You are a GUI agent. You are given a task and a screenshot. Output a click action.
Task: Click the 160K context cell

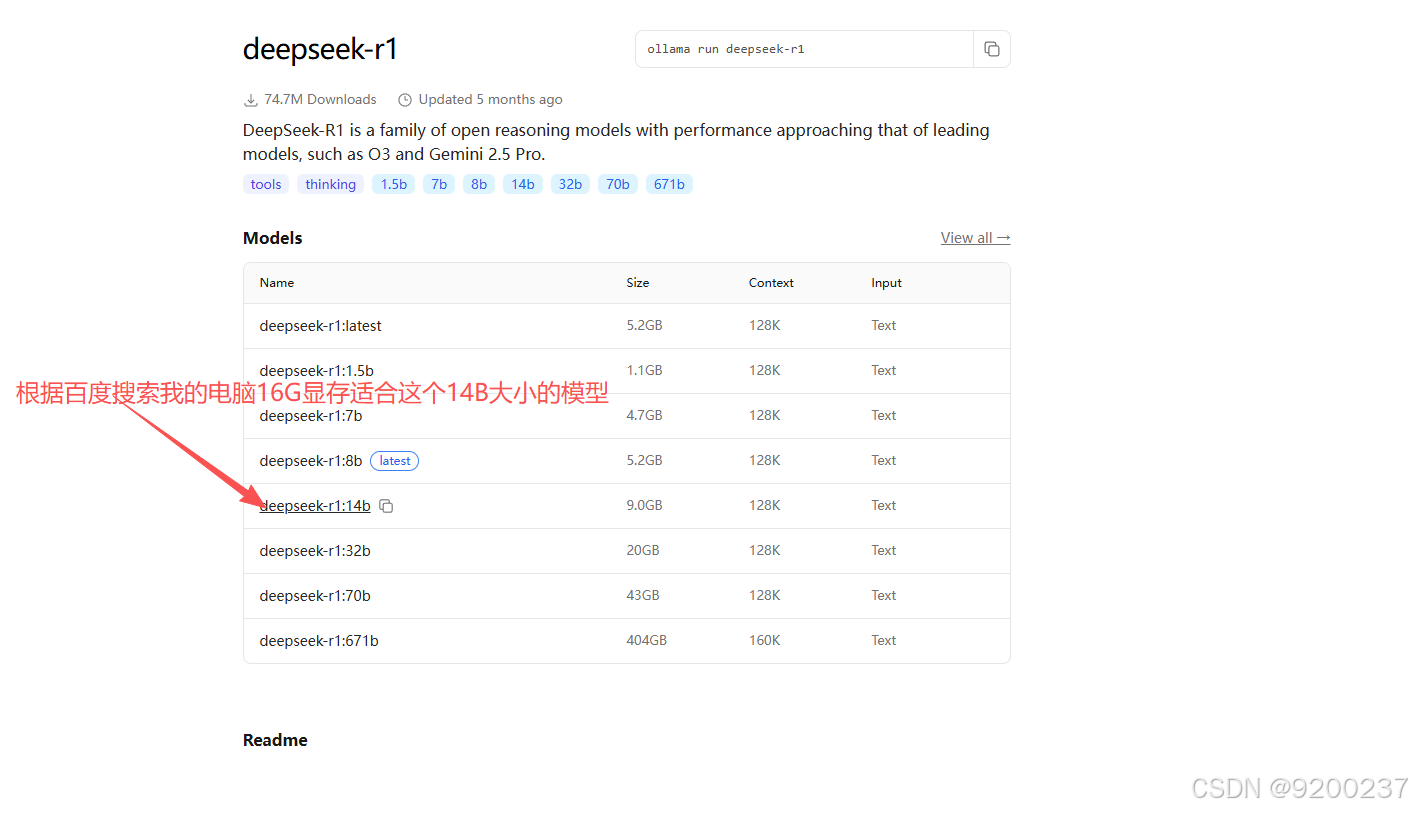point(764,641)
